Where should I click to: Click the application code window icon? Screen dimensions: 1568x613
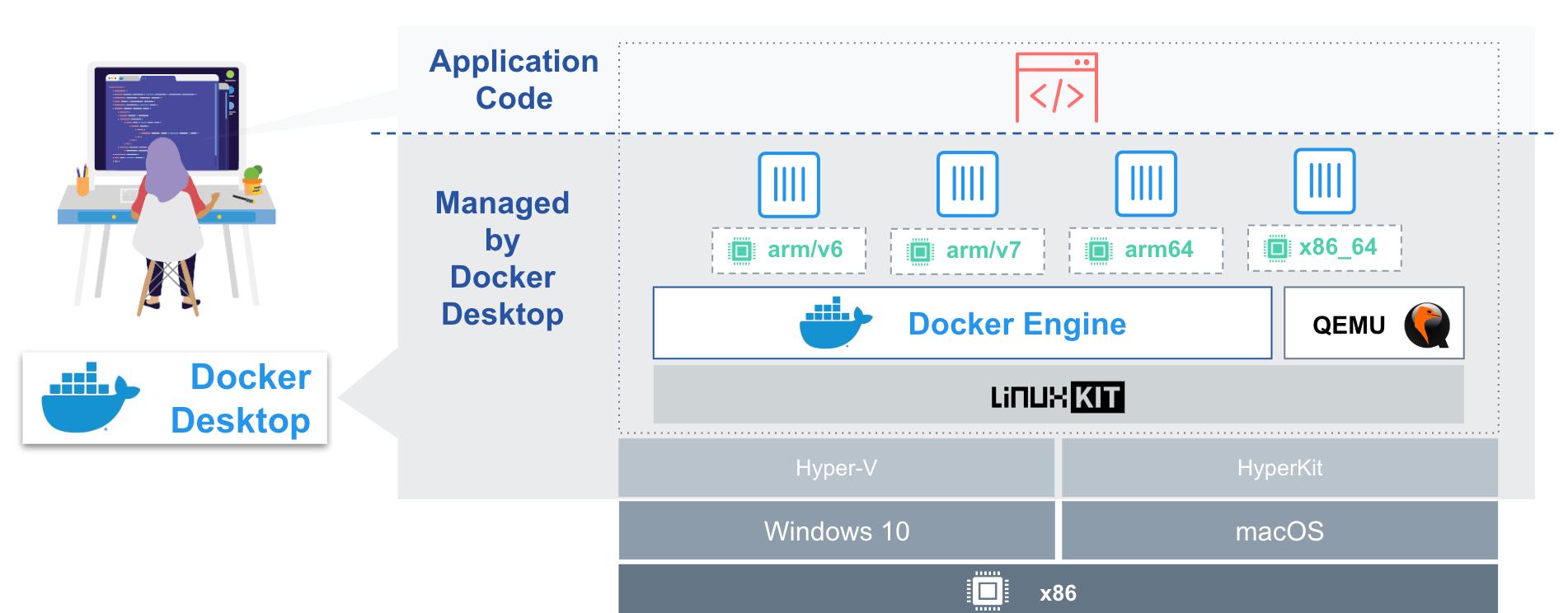1056,87
